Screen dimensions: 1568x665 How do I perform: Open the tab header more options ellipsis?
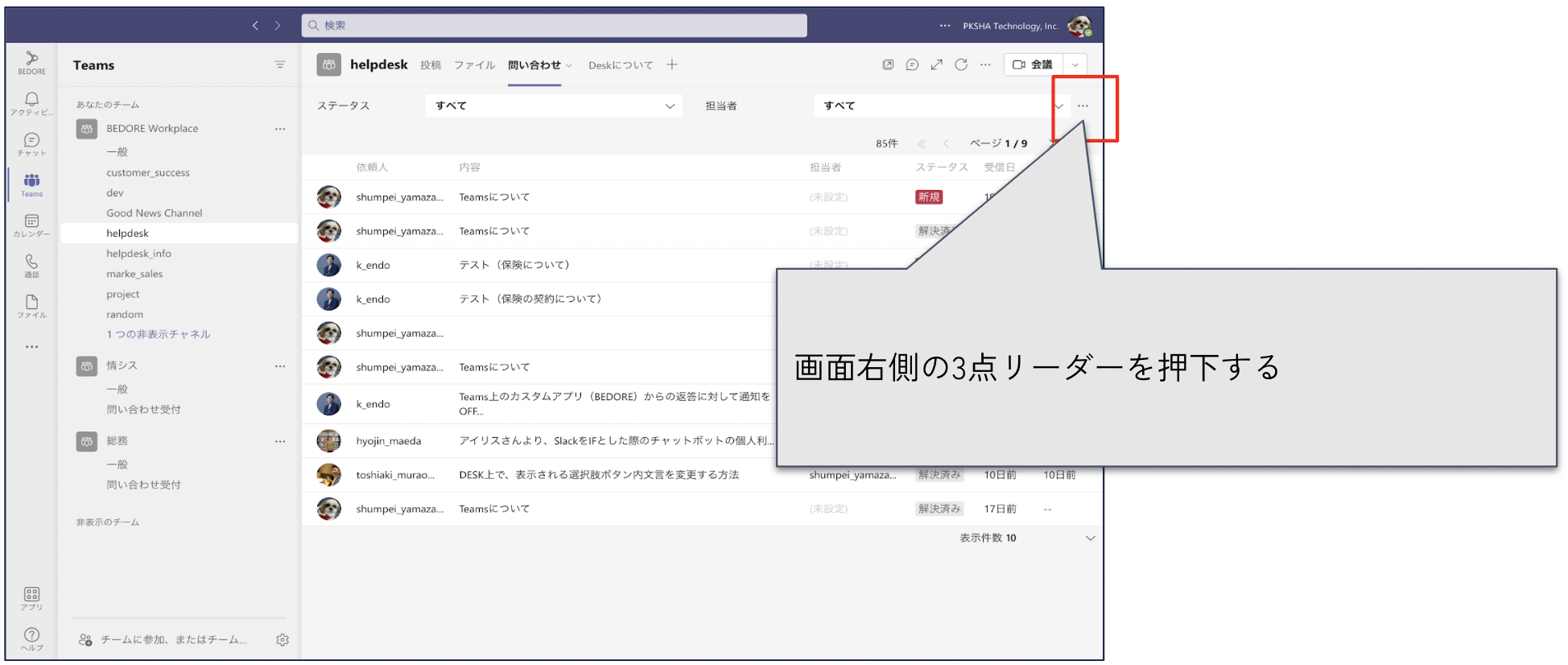(x=985, y=64)
